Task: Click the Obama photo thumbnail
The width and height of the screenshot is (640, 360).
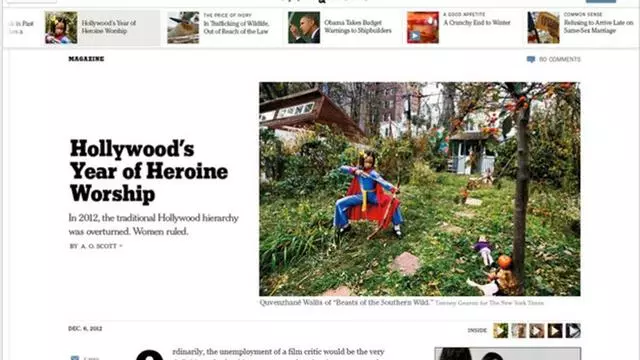Action: [x=304, y=27]
